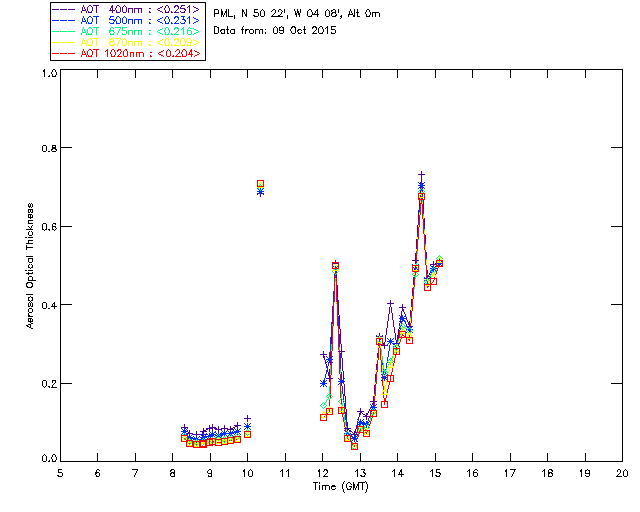This screenshot has height=512, width=640.
Task: Click the 'Aerosol Optical Thickness' y-axis title
Action: pyautogui.click(x=30, y=266)
